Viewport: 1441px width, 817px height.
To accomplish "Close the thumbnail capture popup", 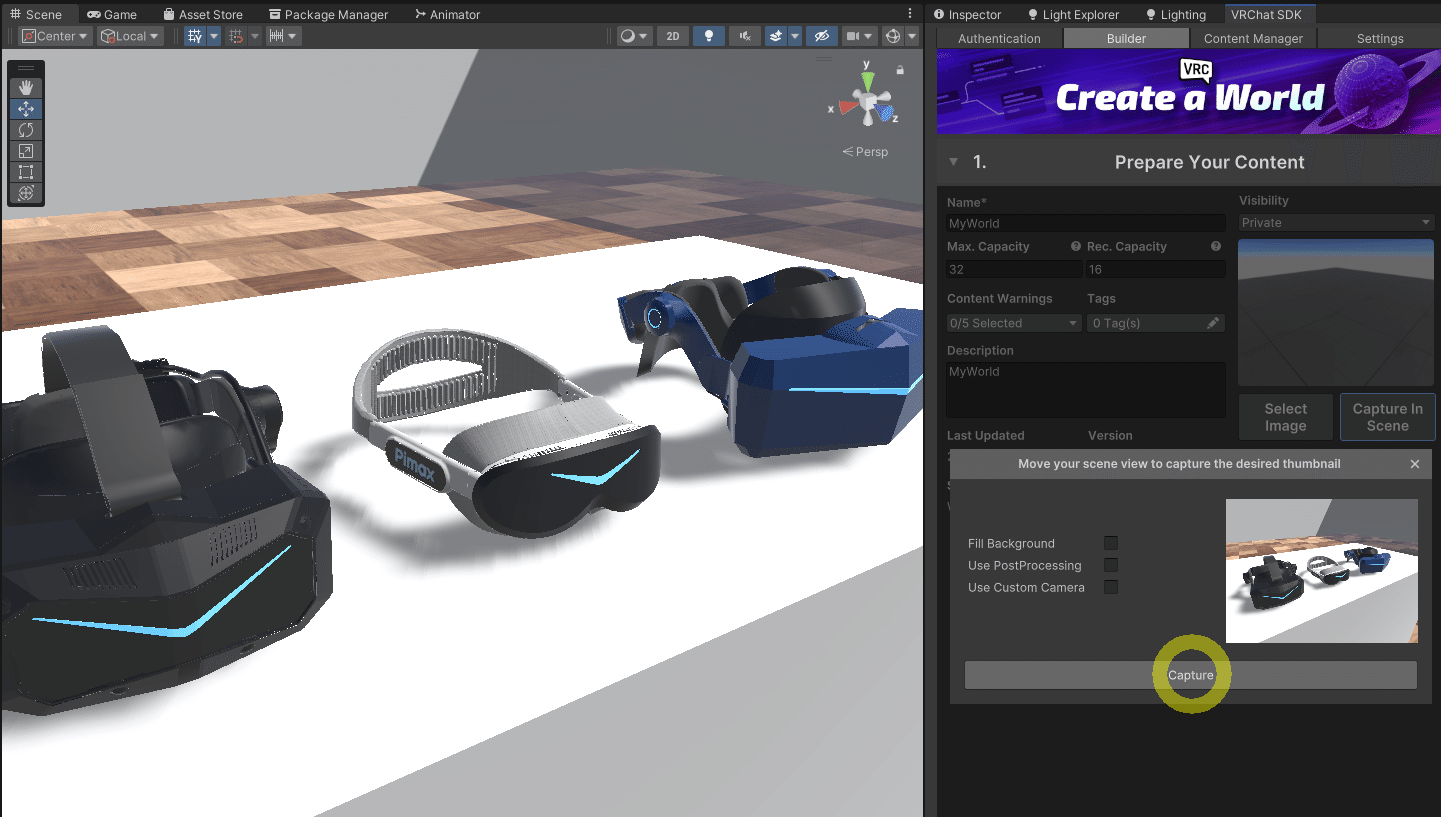I will click(x=1415, y=464).
